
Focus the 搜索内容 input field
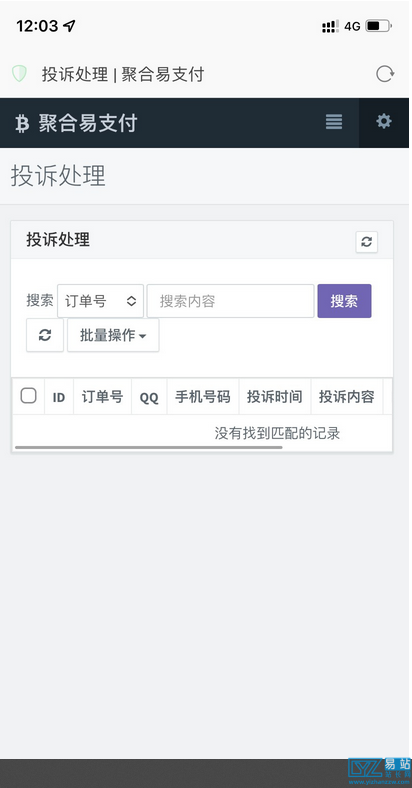click(x=231, y=301)
